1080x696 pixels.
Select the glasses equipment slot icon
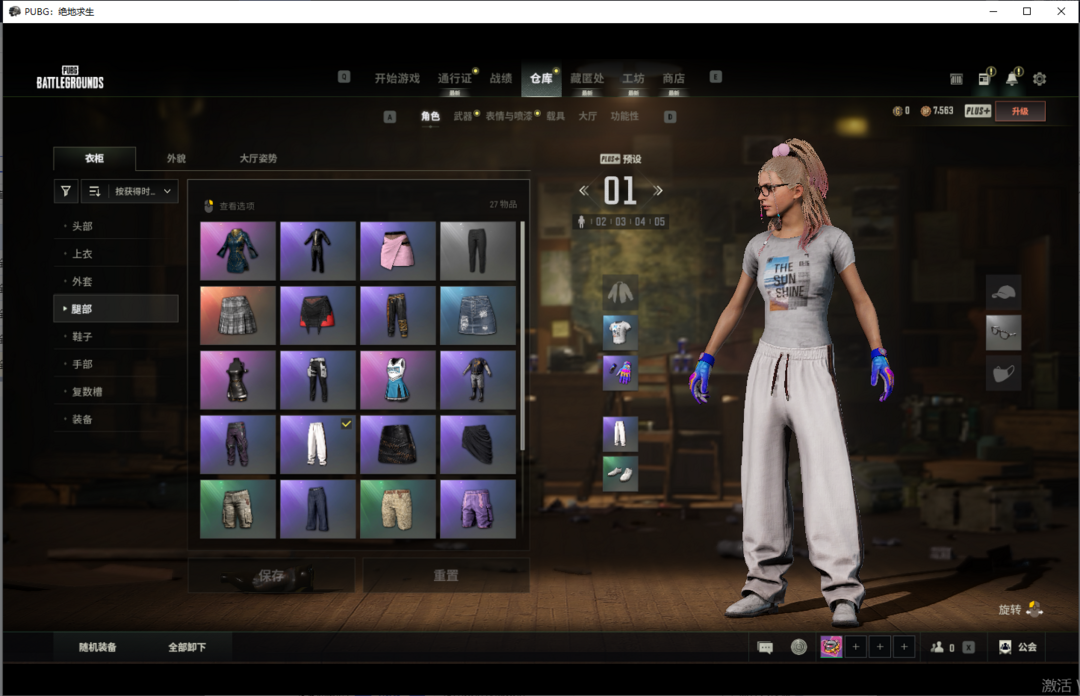pyautogui.click(x=1003, y=333)
